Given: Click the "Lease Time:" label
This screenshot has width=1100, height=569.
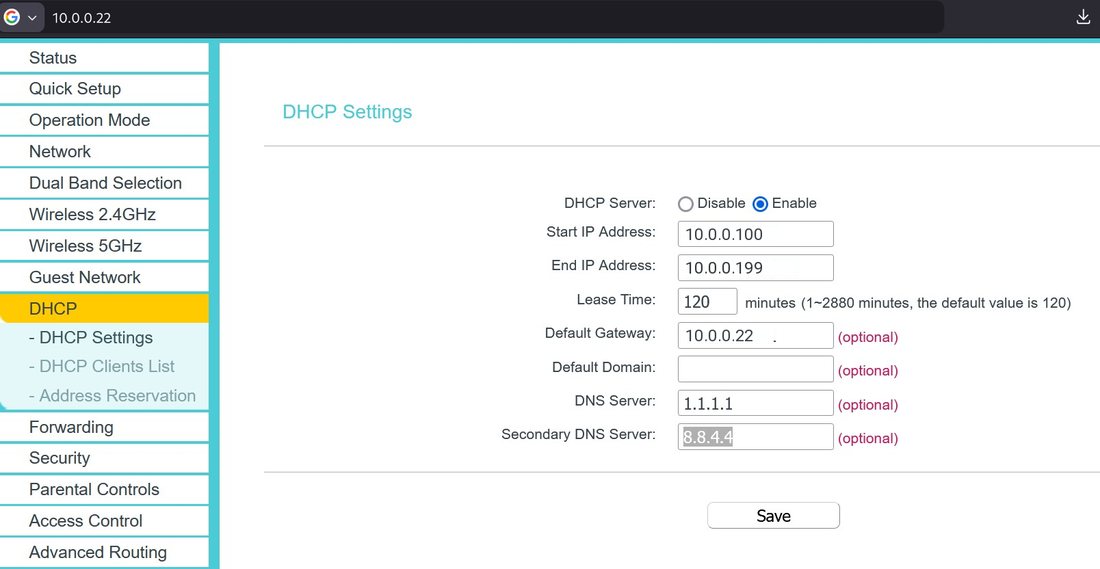Looking at the screenshot, I should pos(616,300).
